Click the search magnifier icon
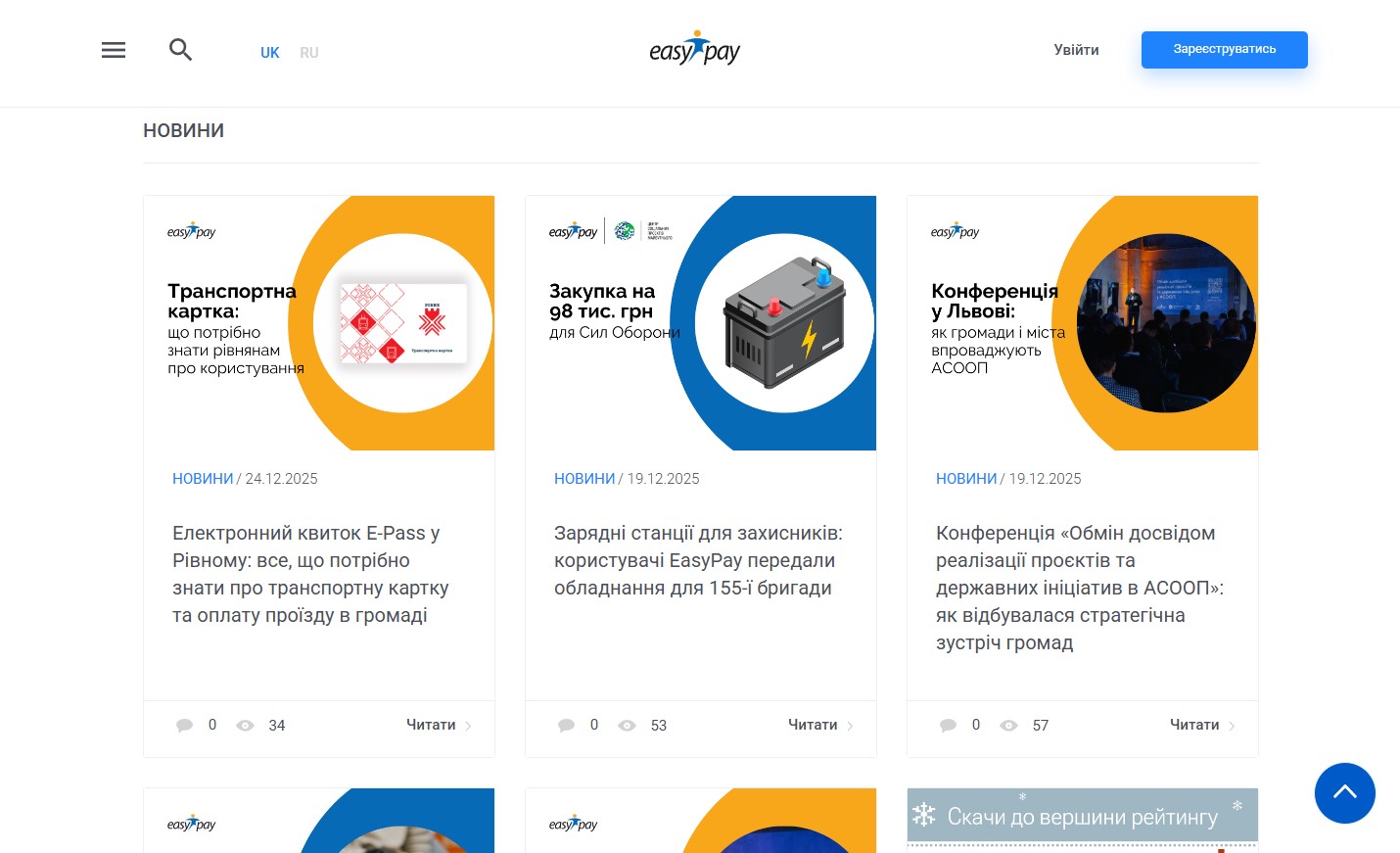 [180, 50]
